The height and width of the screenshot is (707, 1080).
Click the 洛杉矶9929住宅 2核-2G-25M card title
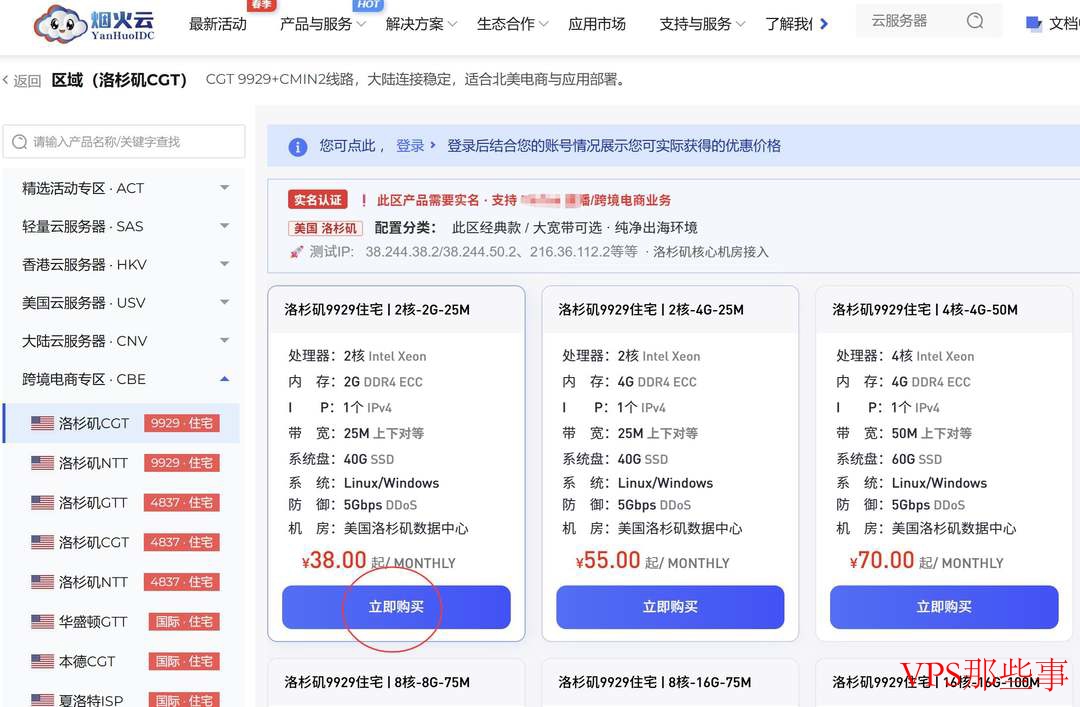point(377,310)
